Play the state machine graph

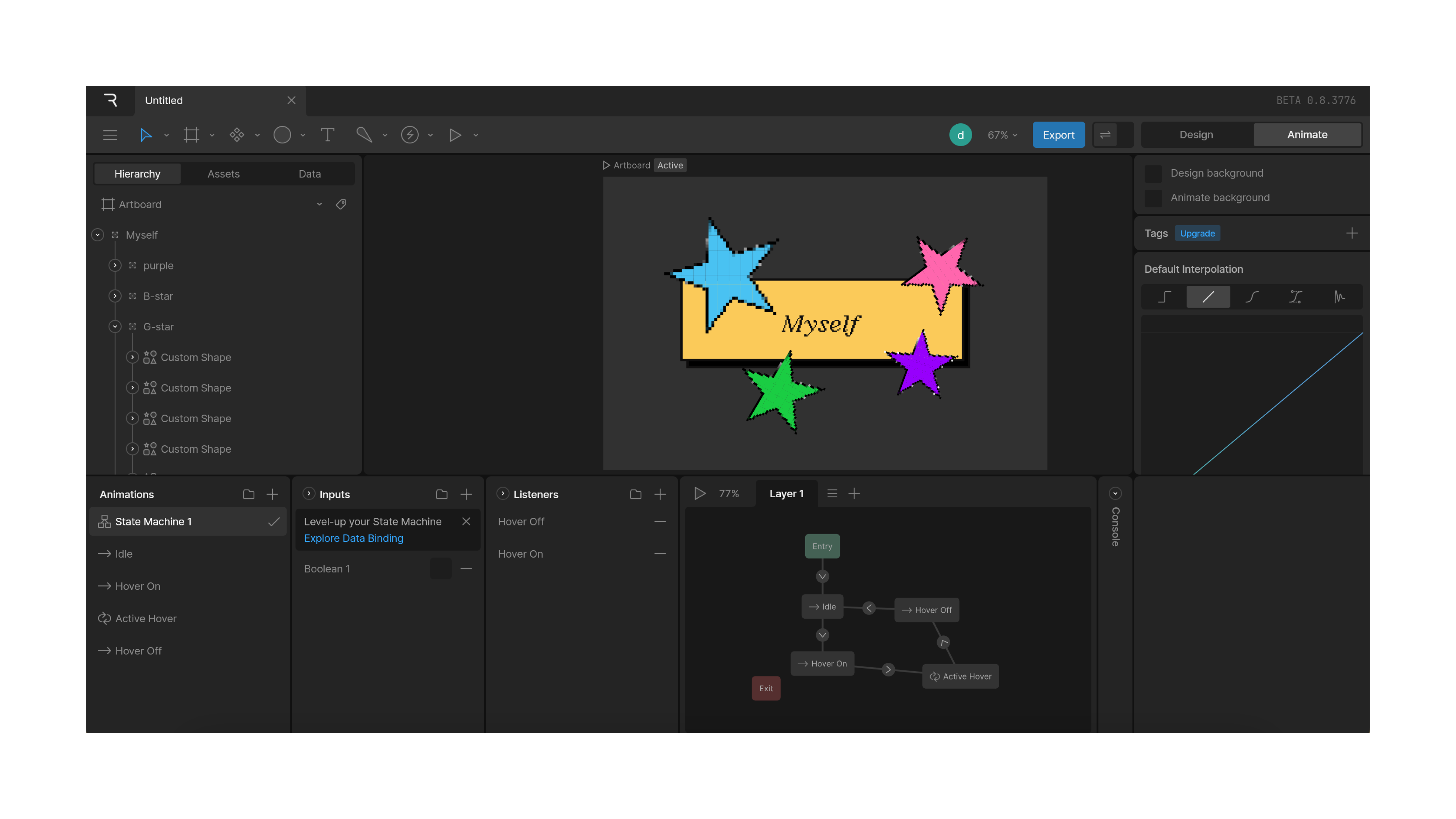700,493
